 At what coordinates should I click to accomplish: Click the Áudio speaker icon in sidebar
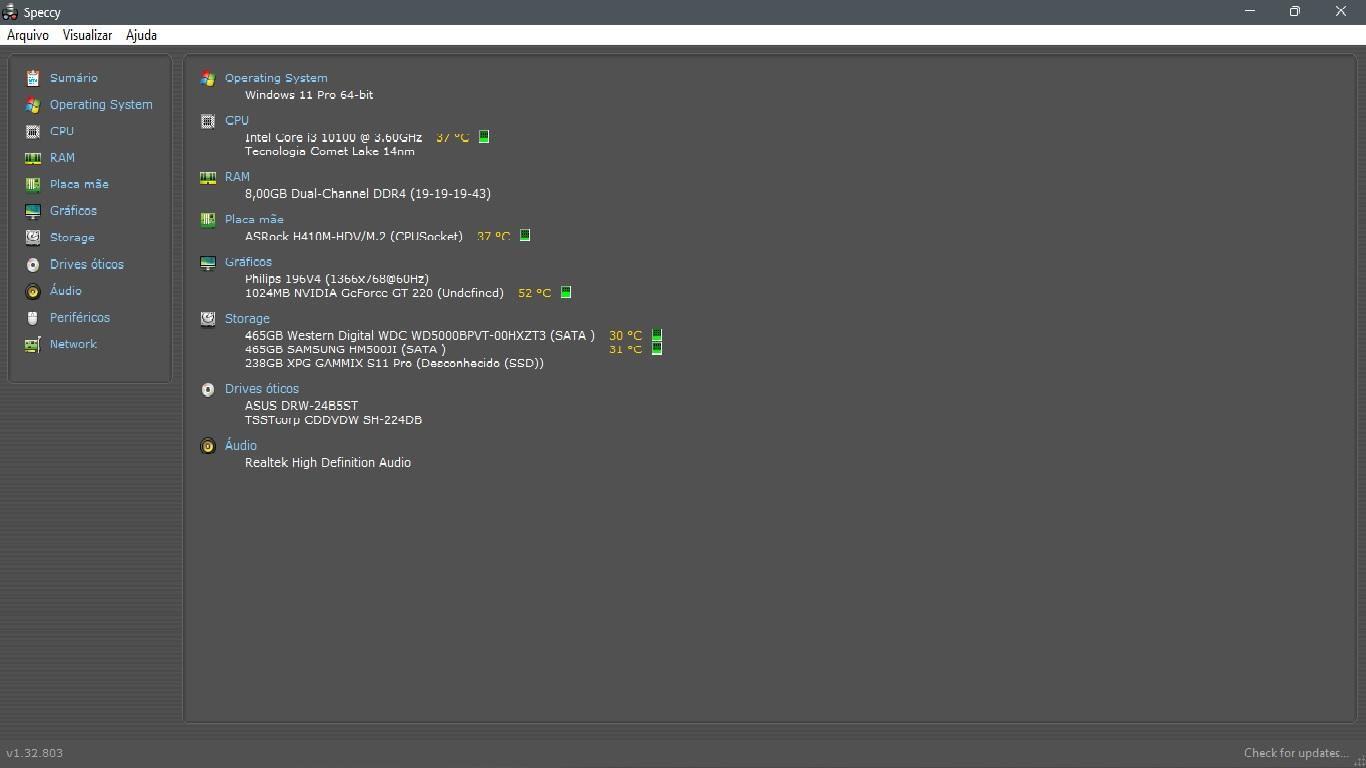point(33,291)
